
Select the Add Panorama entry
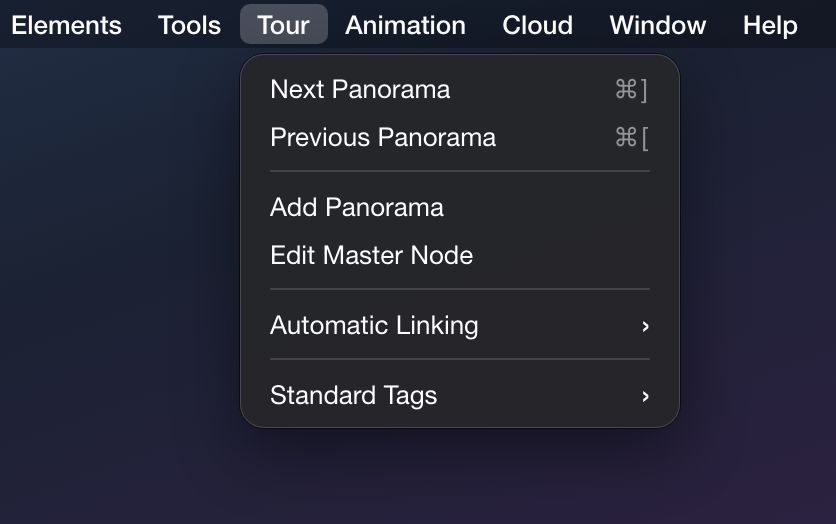(x=460, y=207)
